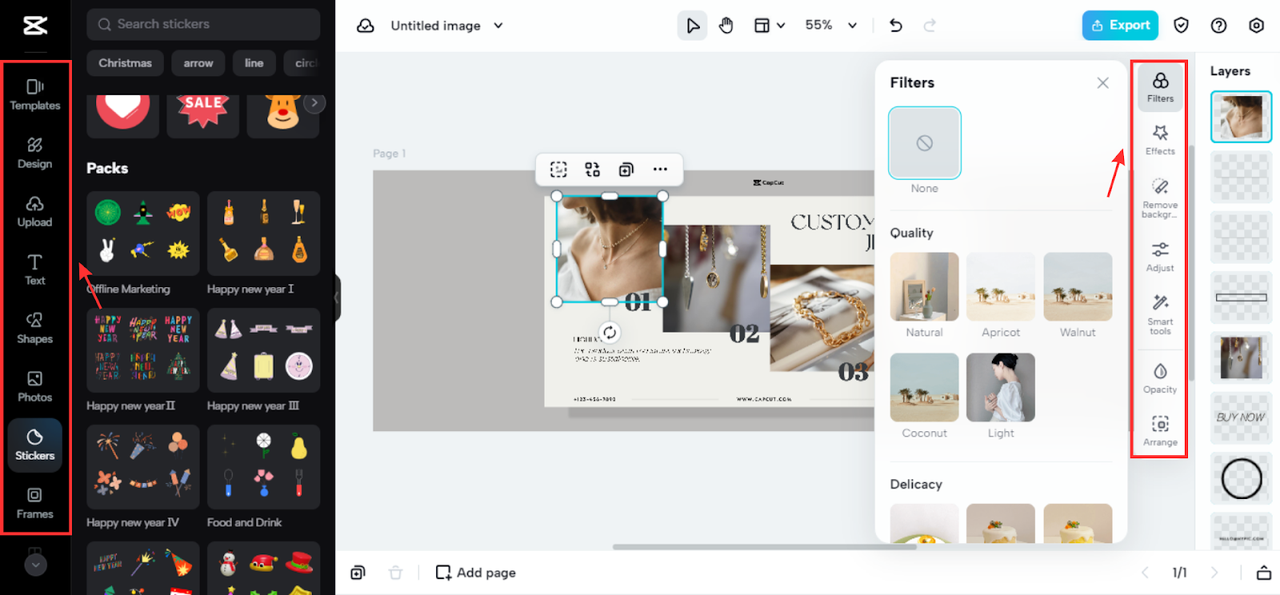Go to next page arrow

click(x=1215, y=573)
